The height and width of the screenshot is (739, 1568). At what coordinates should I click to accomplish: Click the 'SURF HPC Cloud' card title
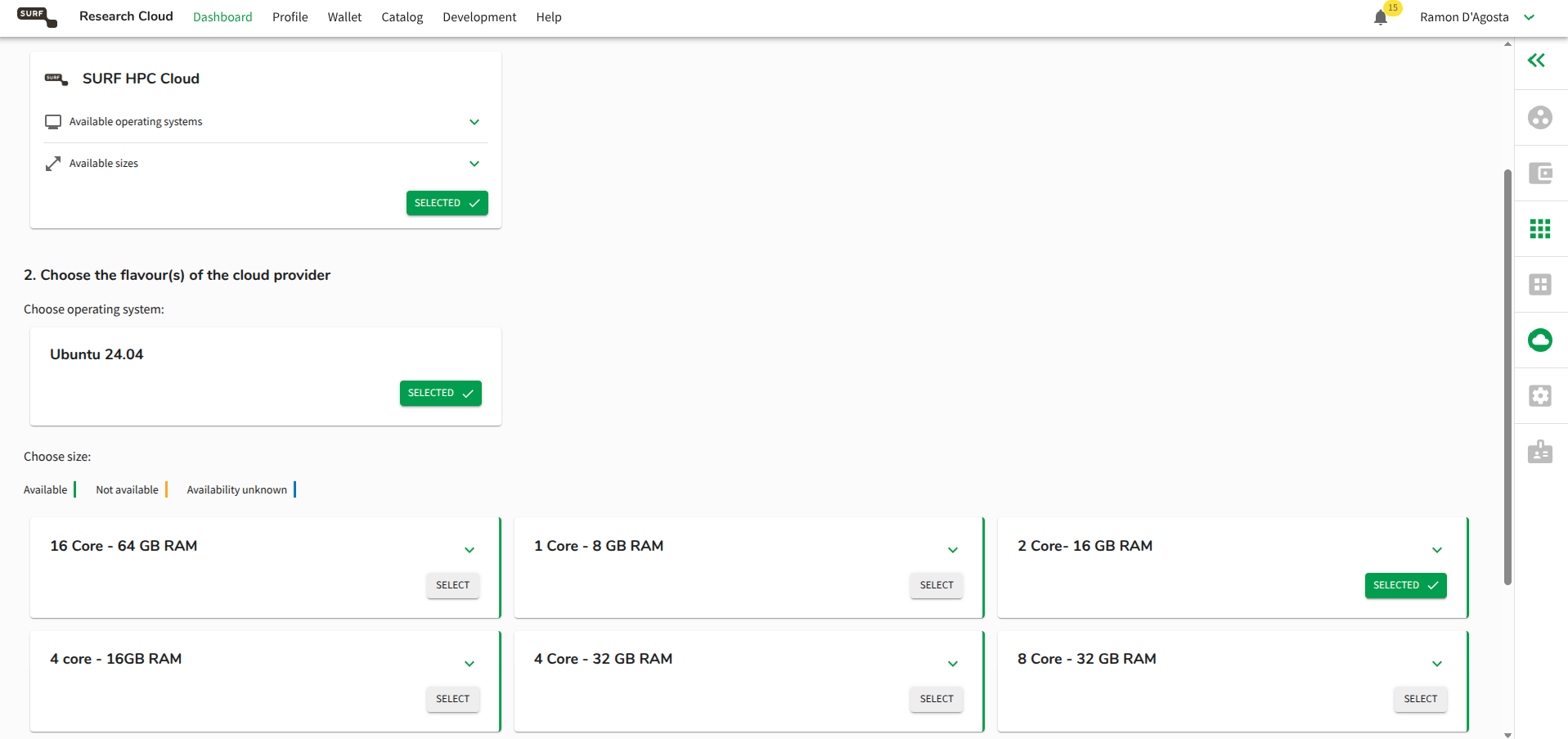tap(141, 79)
